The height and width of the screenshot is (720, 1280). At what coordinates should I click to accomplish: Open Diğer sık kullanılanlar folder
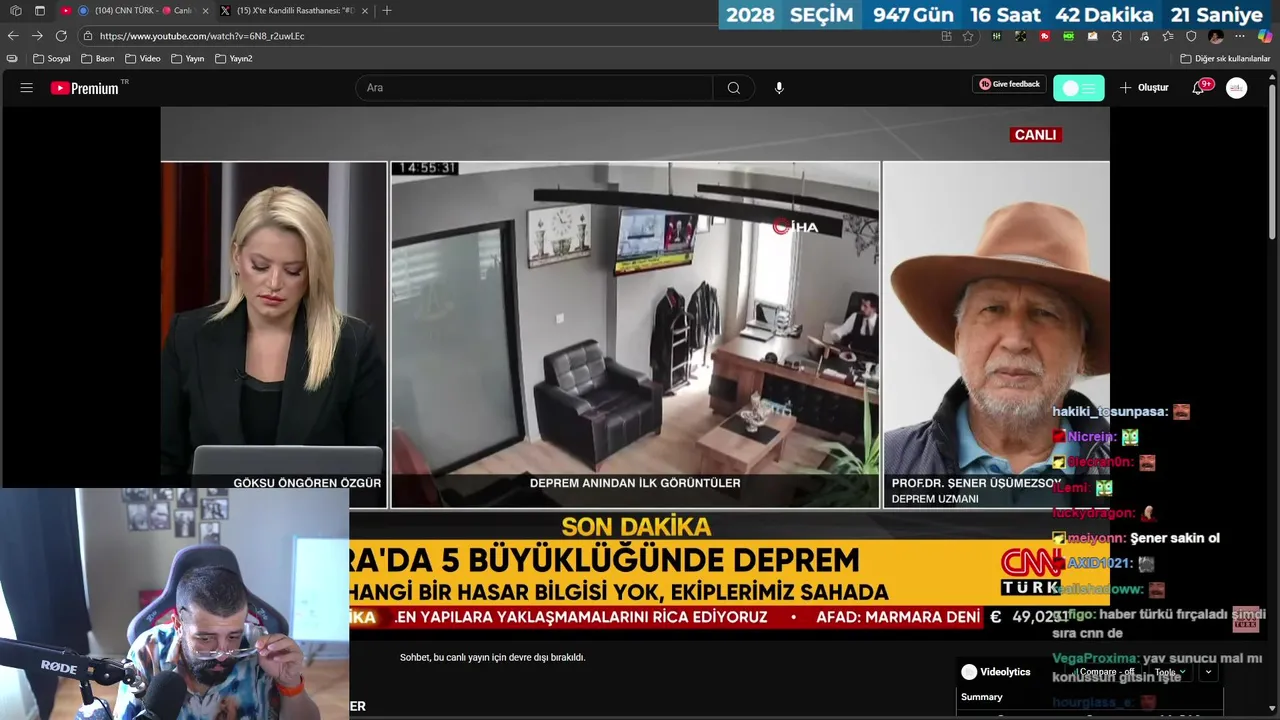click(x=1225, y=59)
